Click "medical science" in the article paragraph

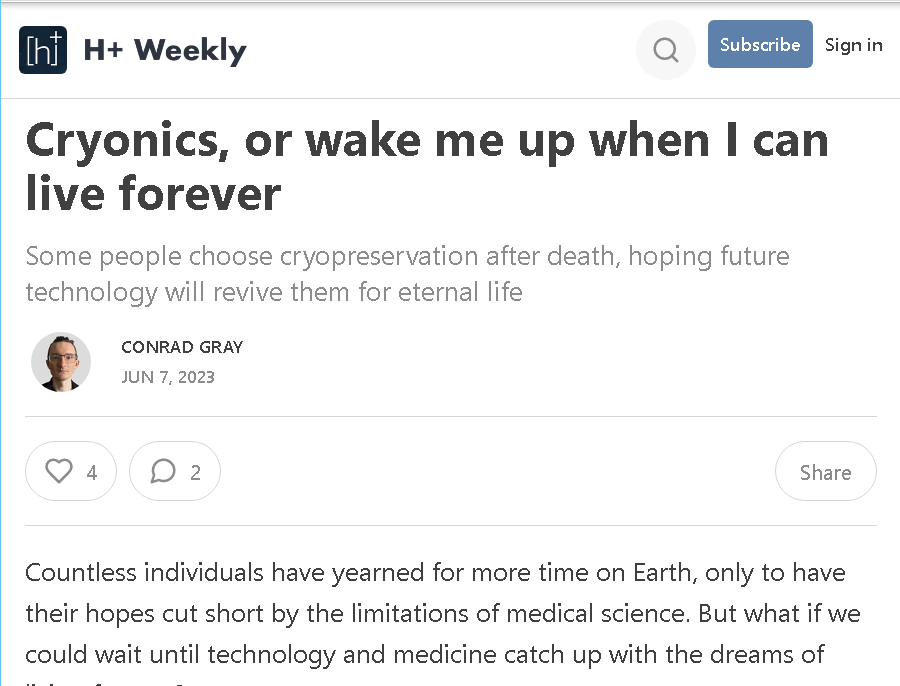tap(596, 614)
